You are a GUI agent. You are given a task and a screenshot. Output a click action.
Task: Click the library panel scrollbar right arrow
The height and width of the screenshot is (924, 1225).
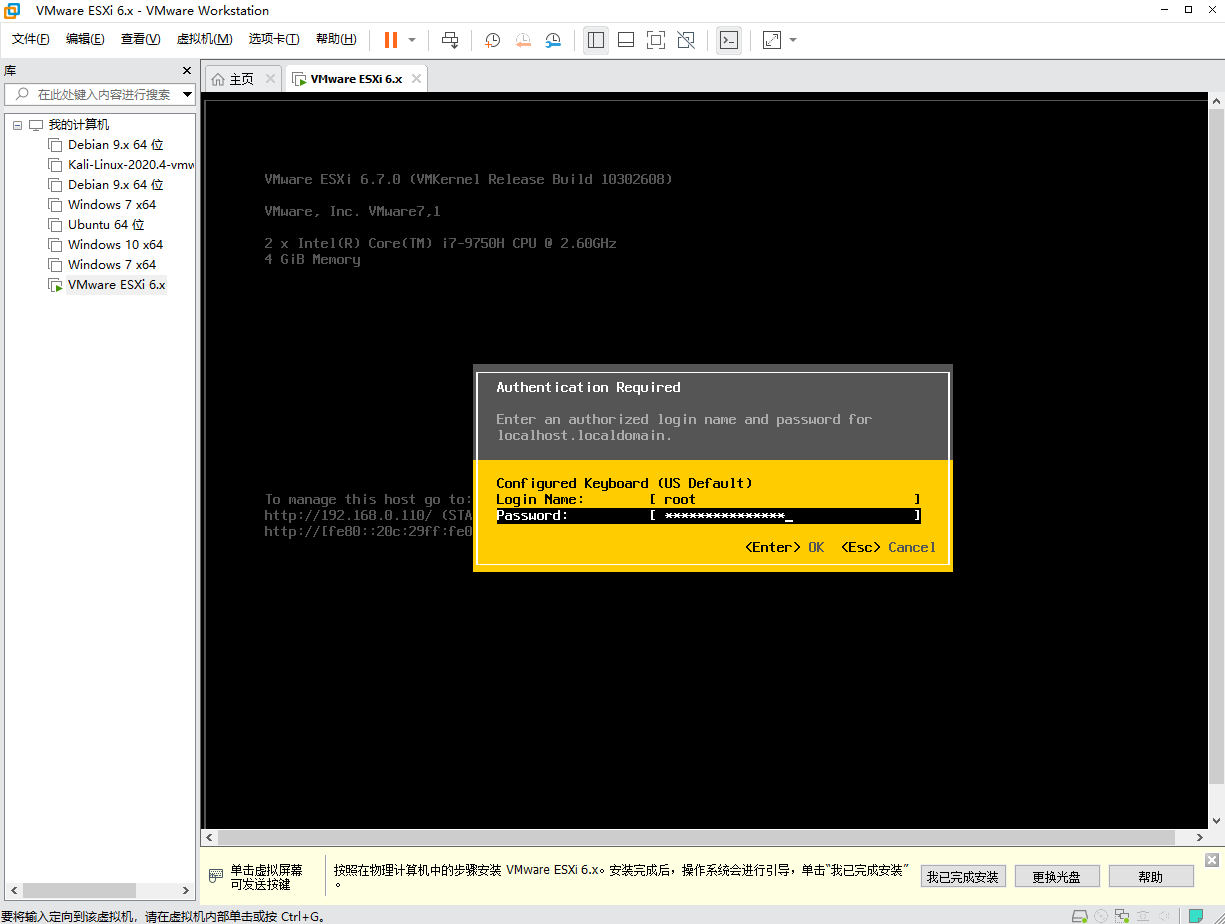pos(186,890)
